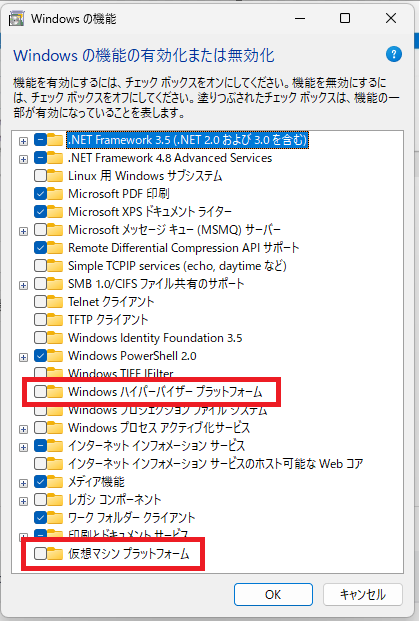Viewport: 420px width, 621px height.
Task: Minimize the Windows の機能 window
Action: point(300,18)
